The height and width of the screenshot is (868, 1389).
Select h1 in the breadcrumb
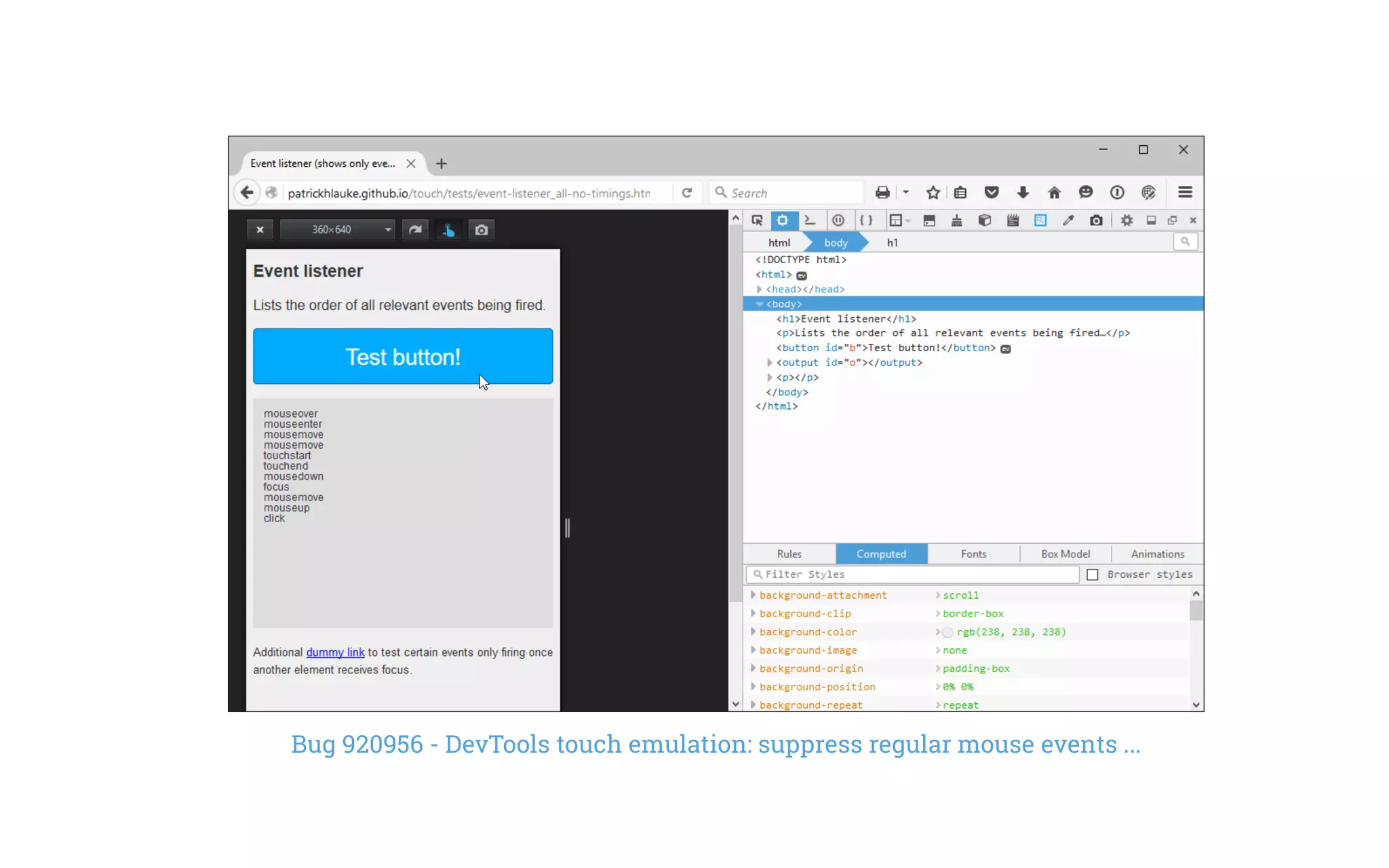point(892,243)
